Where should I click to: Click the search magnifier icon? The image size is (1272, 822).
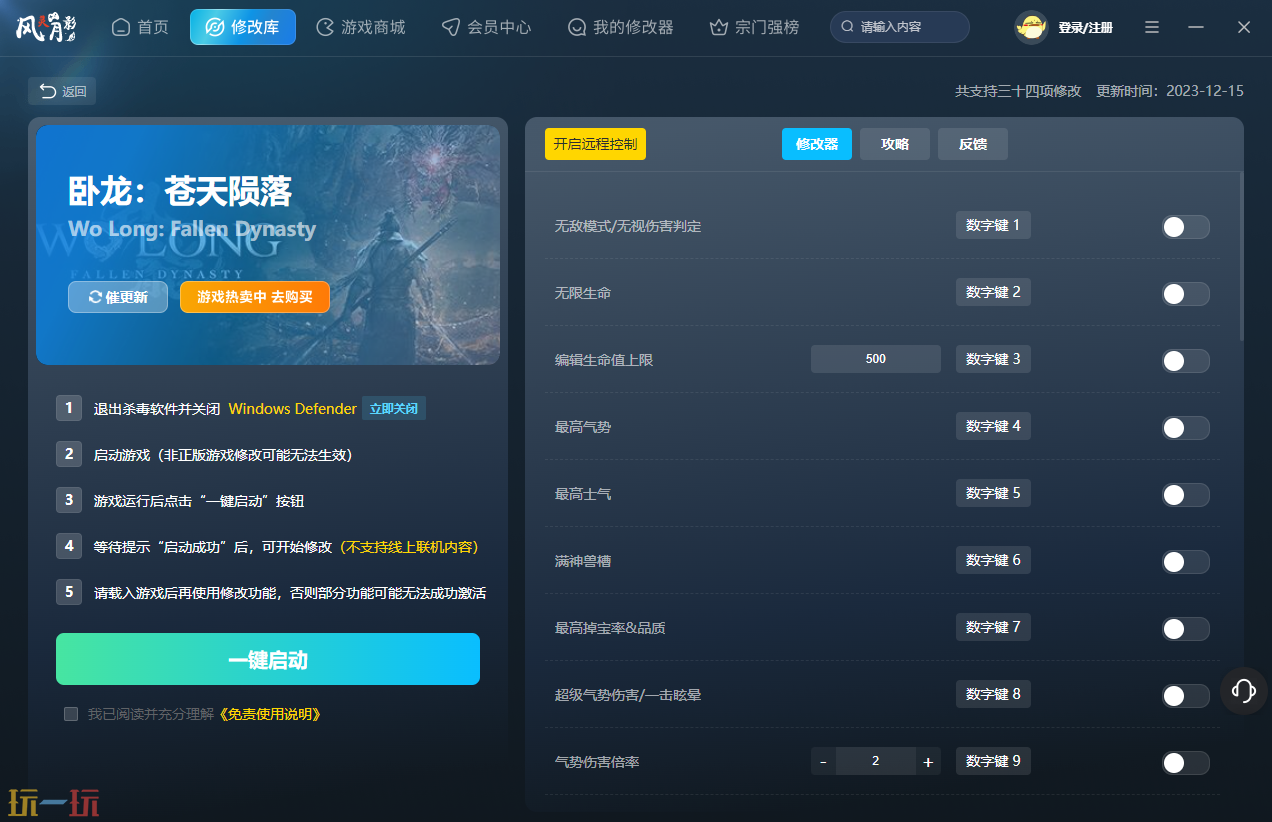(x=848, y=27)
